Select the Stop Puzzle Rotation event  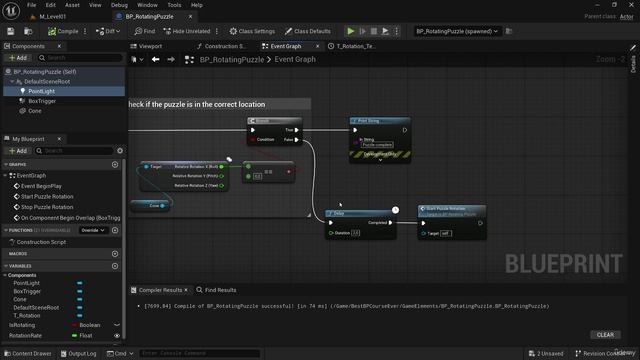pyautogui.click(x=47, y=207)
